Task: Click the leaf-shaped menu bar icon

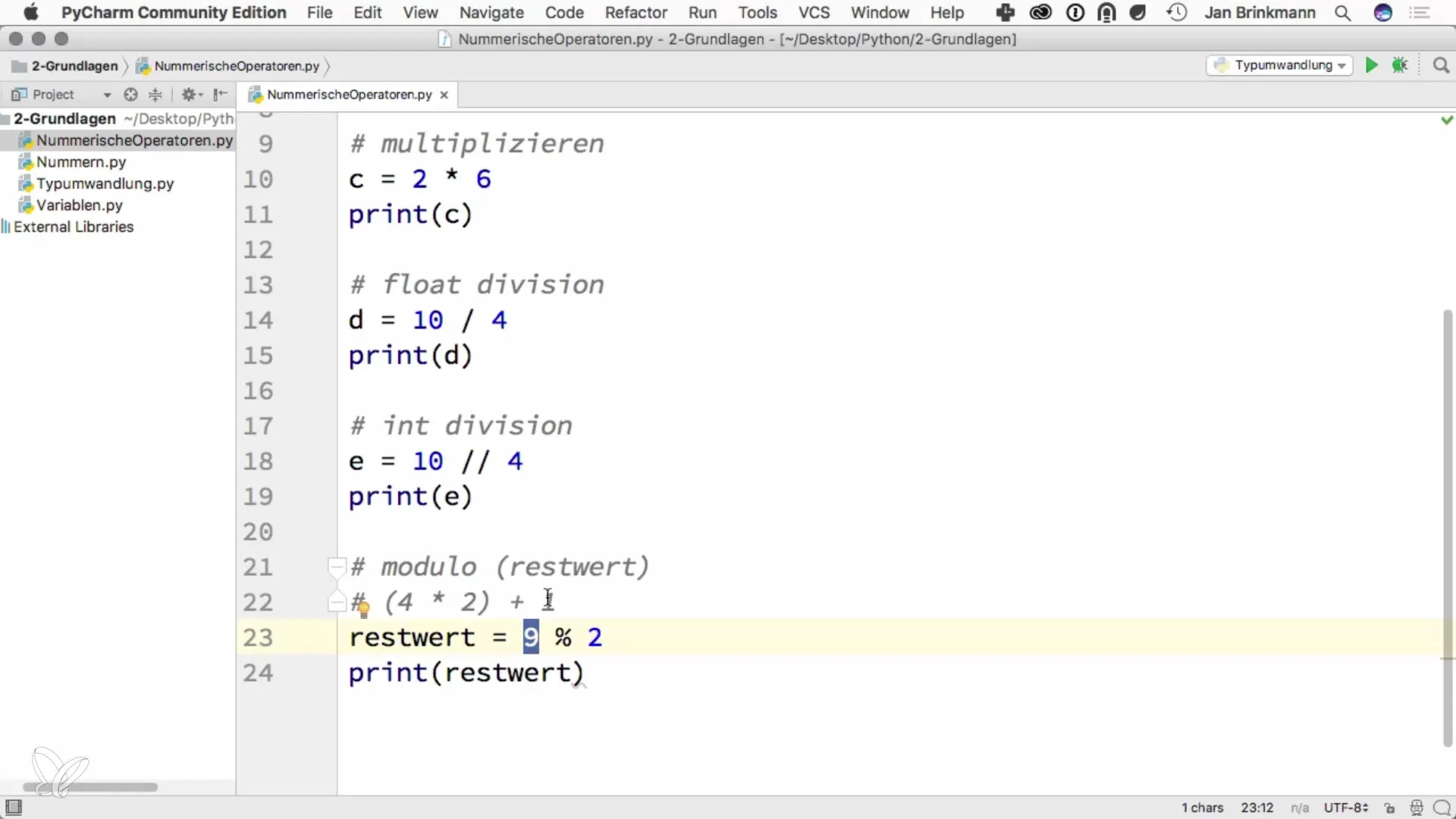Action: pos(1137,12)
